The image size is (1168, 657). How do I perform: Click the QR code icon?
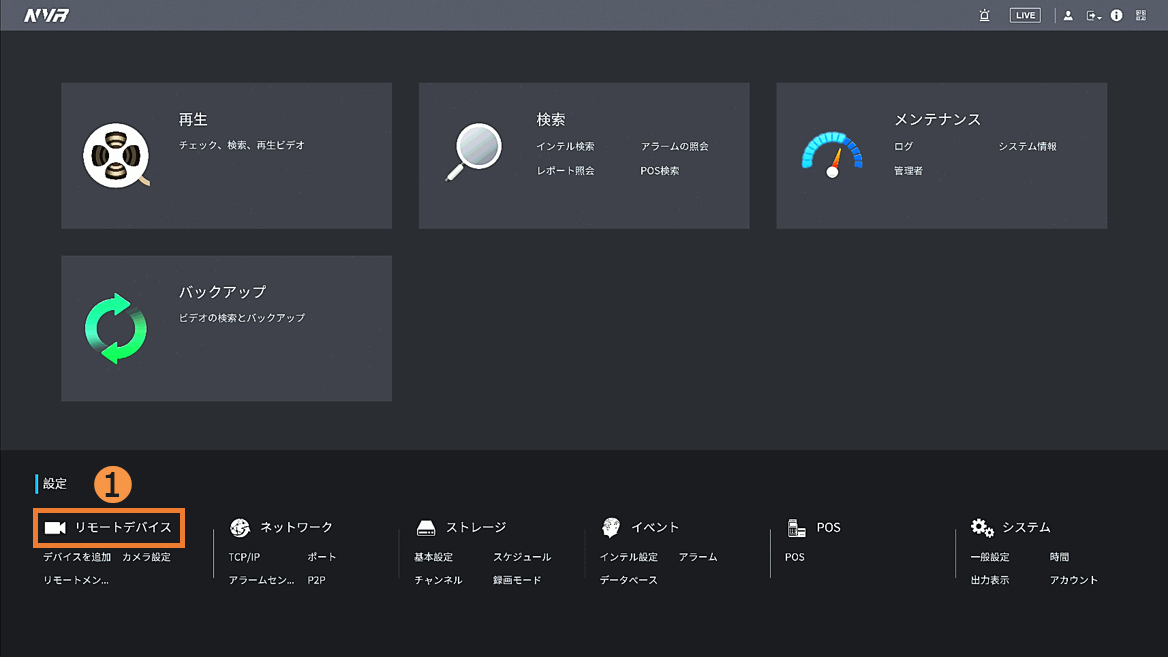1141,15
